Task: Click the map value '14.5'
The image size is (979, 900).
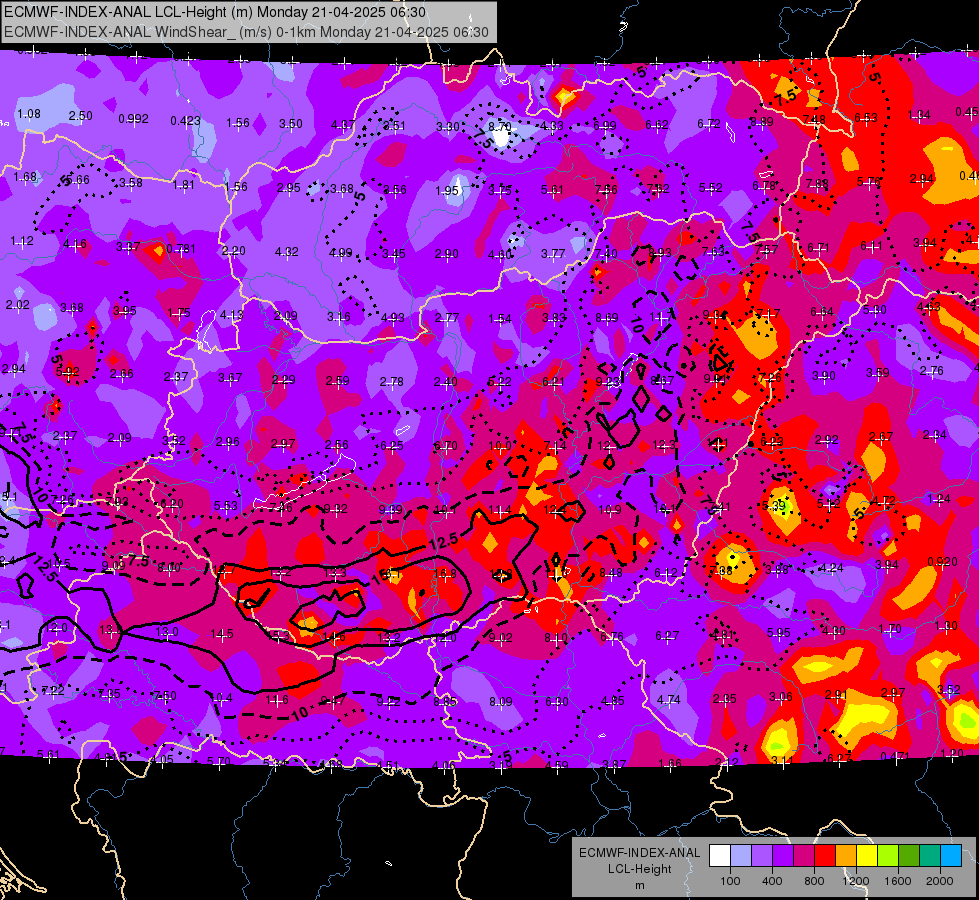Action: (222, 634)
